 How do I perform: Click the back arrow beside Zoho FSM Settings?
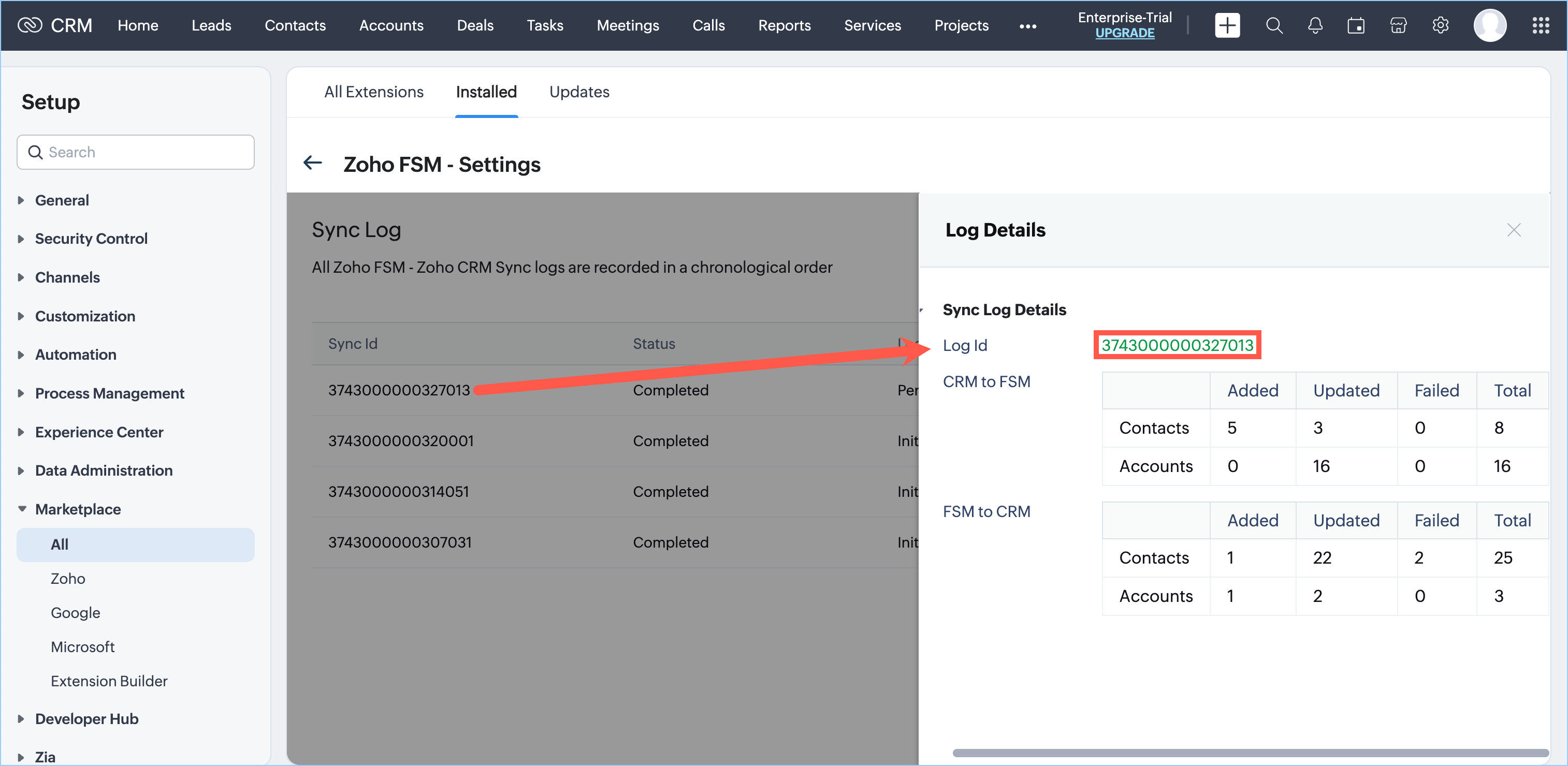click(313, 163)
